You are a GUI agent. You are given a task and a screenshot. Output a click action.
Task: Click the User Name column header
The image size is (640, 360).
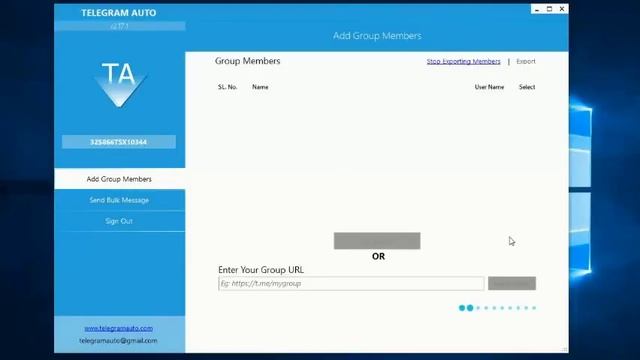tap(489, 87)
